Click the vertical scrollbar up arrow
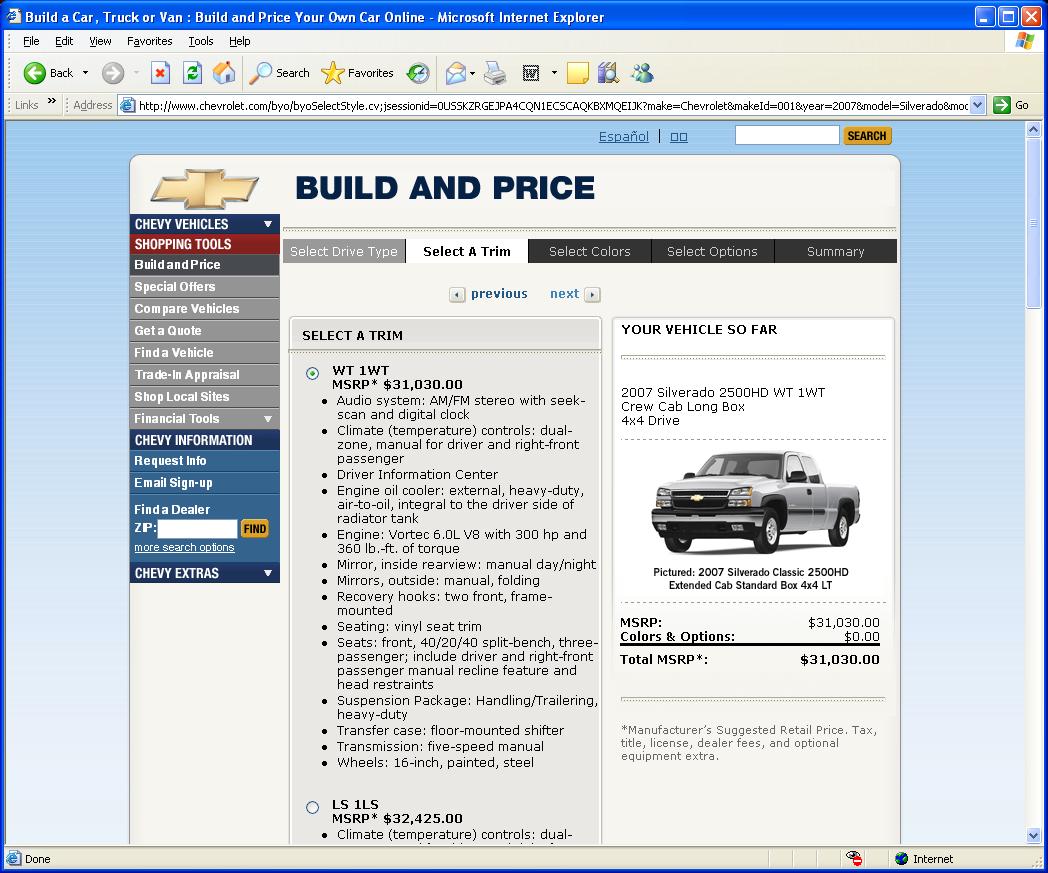Screen dimensions: 1048x873 coord(1033,129)
